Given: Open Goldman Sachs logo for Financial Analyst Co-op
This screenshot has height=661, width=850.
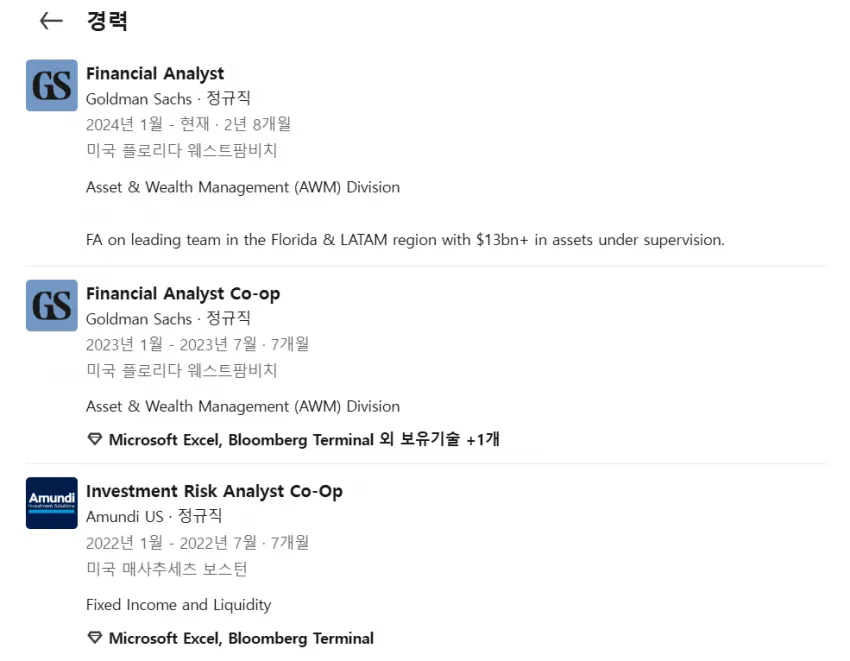Looking at the screenshot, I should (x=51, y=305).
